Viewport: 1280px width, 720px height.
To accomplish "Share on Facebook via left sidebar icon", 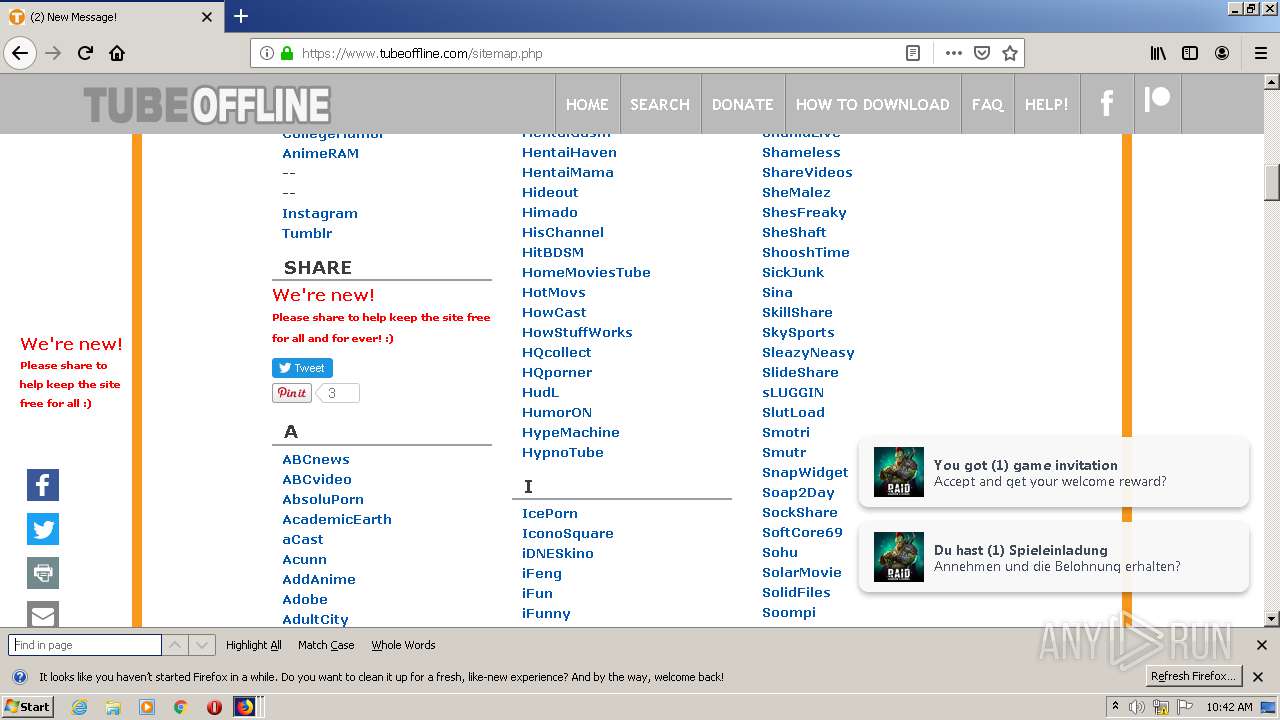I will [x=43, y=485].
